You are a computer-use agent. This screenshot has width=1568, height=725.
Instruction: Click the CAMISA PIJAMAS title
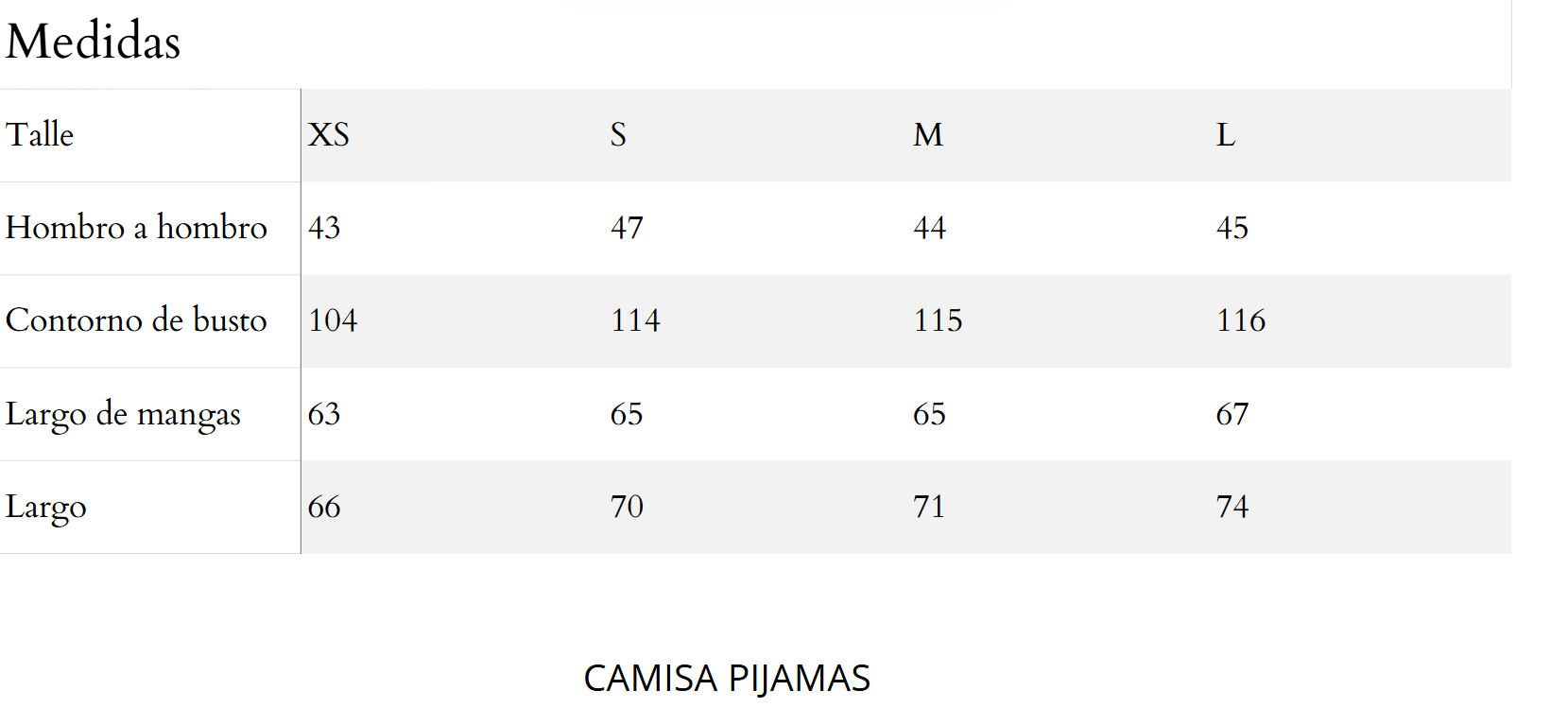(x=727, y=679)
